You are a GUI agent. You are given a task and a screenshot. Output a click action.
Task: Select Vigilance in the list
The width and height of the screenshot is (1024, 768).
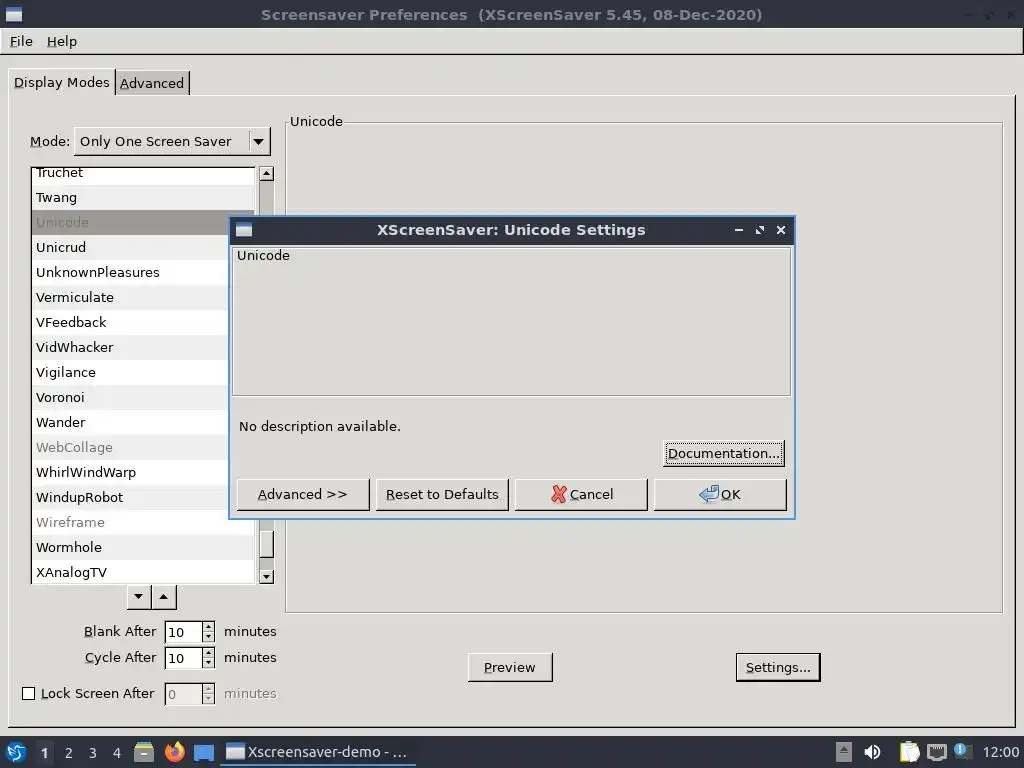pyautogui.click(x=131, y=372)
